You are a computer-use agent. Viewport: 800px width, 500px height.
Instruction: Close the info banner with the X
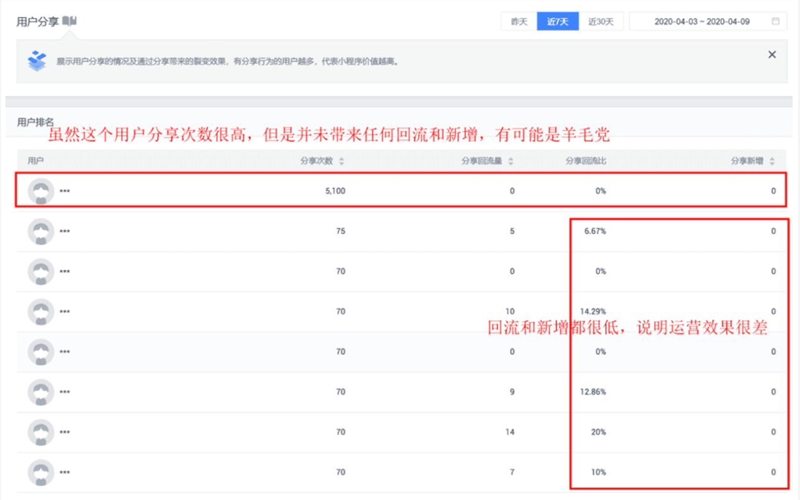pos(772,55)
